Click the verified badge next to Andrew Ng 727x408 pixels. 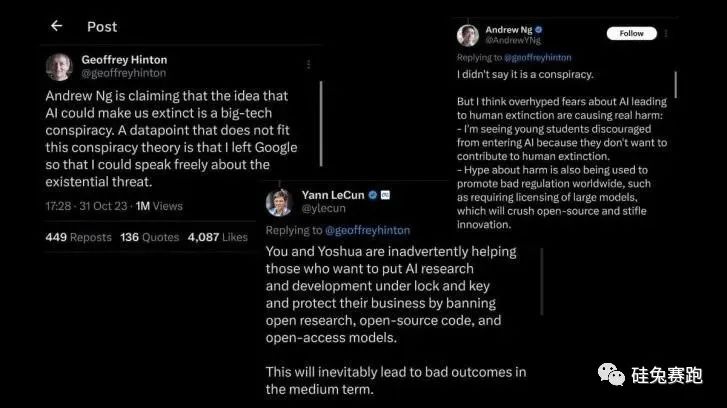coord(538,30)
